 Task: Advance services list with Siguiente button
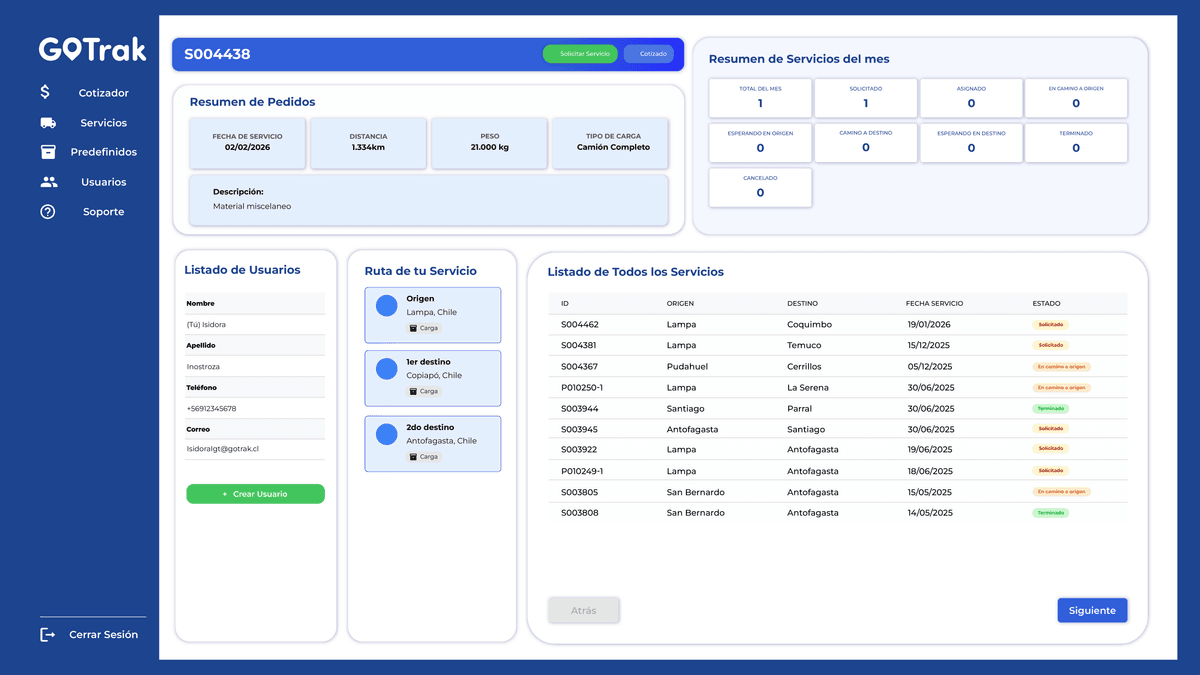pos(1092,610)
